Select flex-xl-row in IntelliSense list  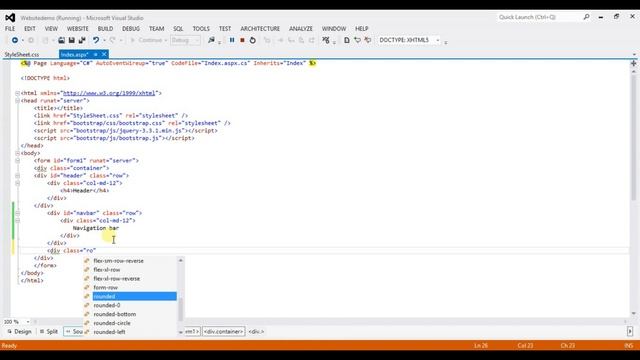(x=130, y=270)
